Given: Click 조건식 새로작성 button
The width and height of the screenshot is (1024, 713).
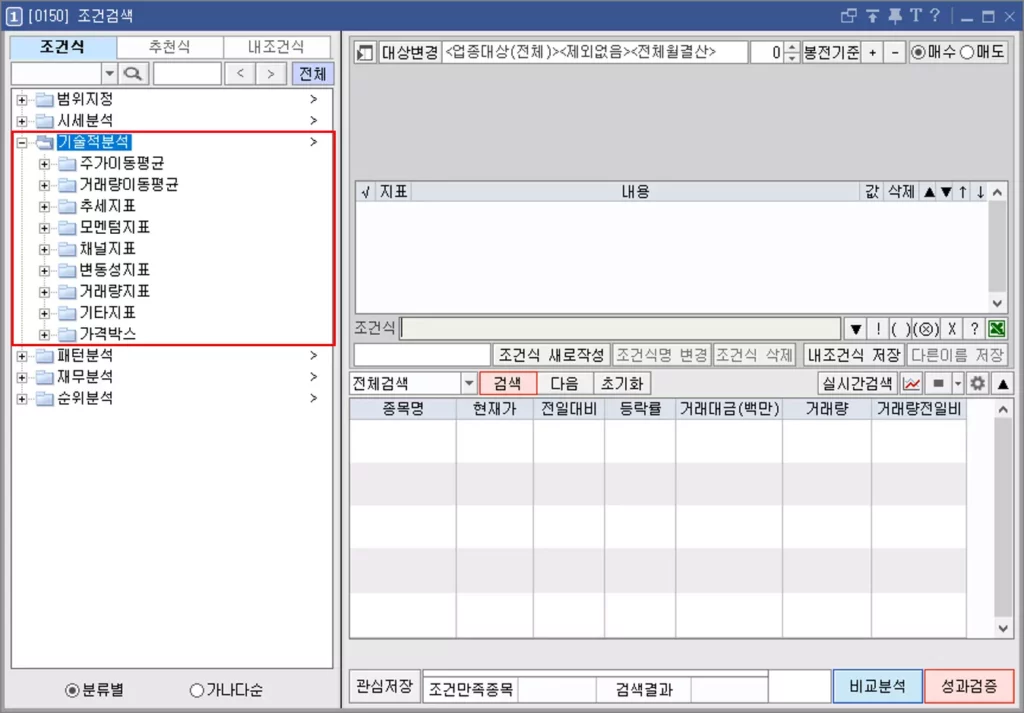Looking at the screenshot, I should click(551, 355).
